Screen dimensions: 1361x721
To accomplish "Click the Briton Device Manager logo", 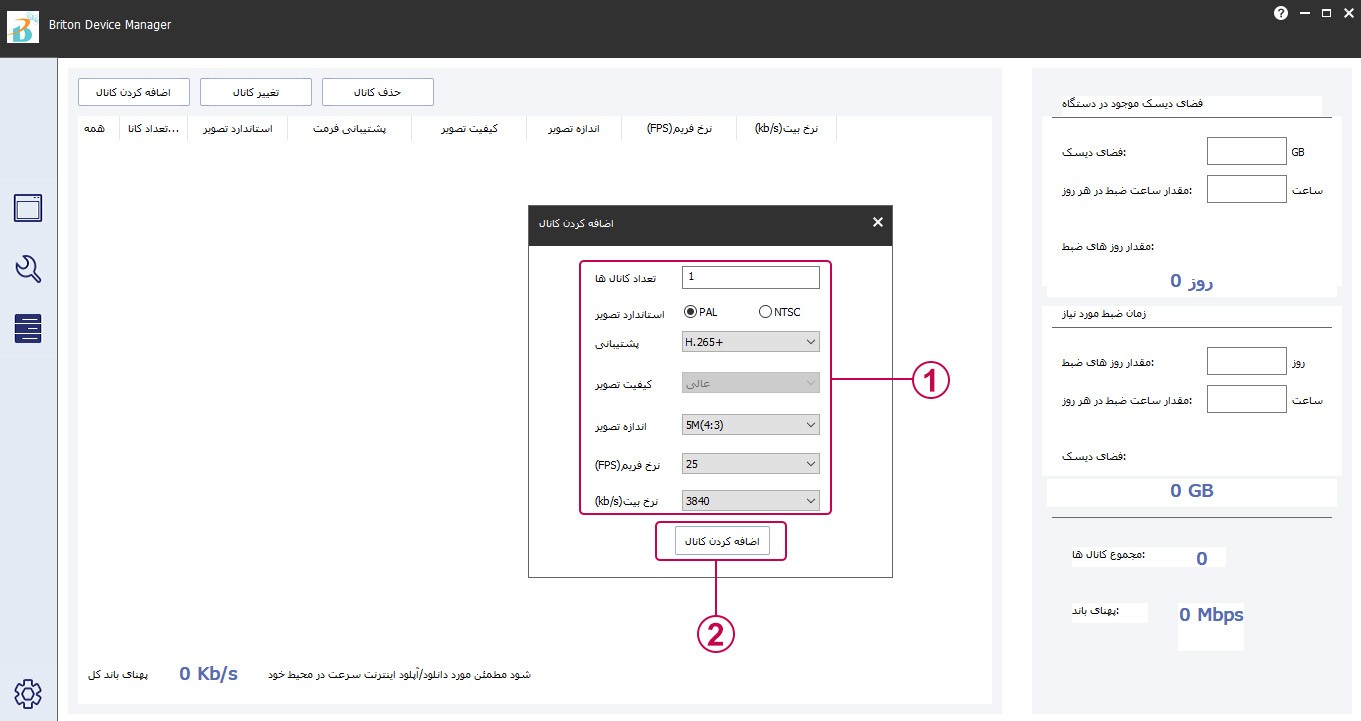I will click(x=24, y=27).
